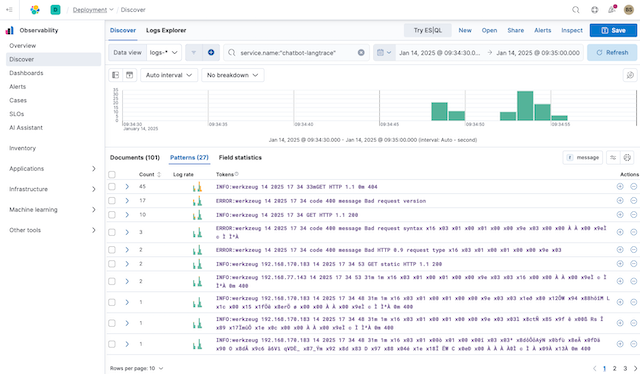Go to next page of patterns

[635, 368]
